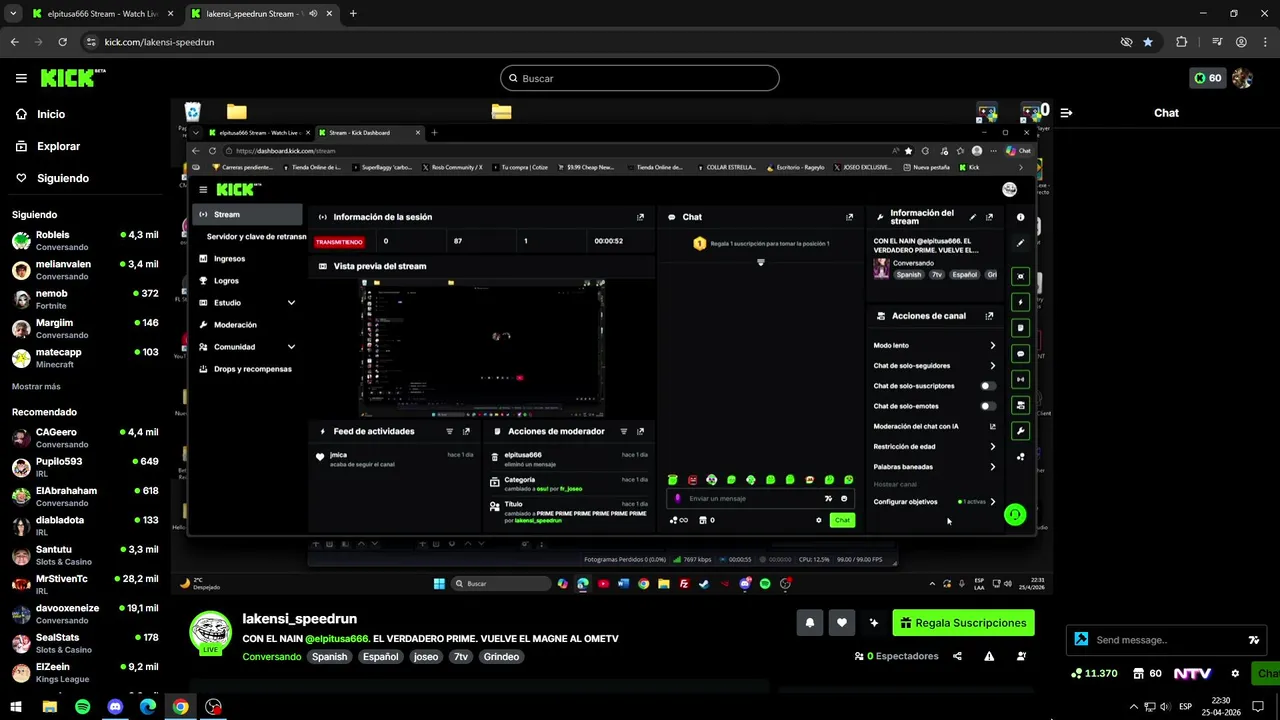1280x720 pixels.
Task: Open the melianvalen followed channel
Action: (x=85, y=270)
